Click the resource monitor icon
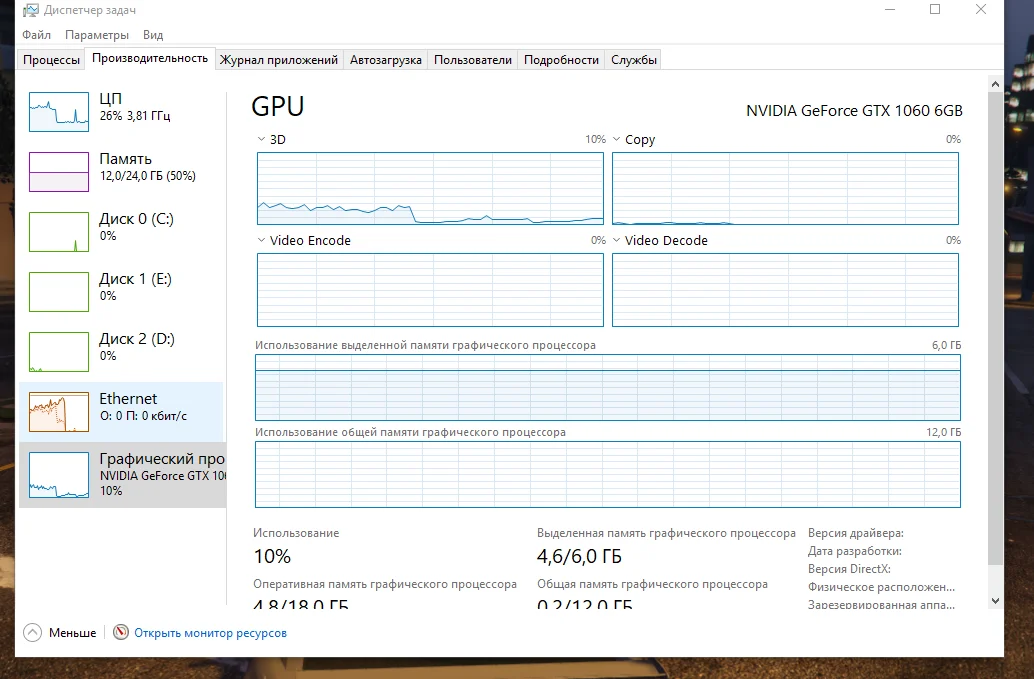The height and width of the screenshot is (679, 1034). (121, 633)
